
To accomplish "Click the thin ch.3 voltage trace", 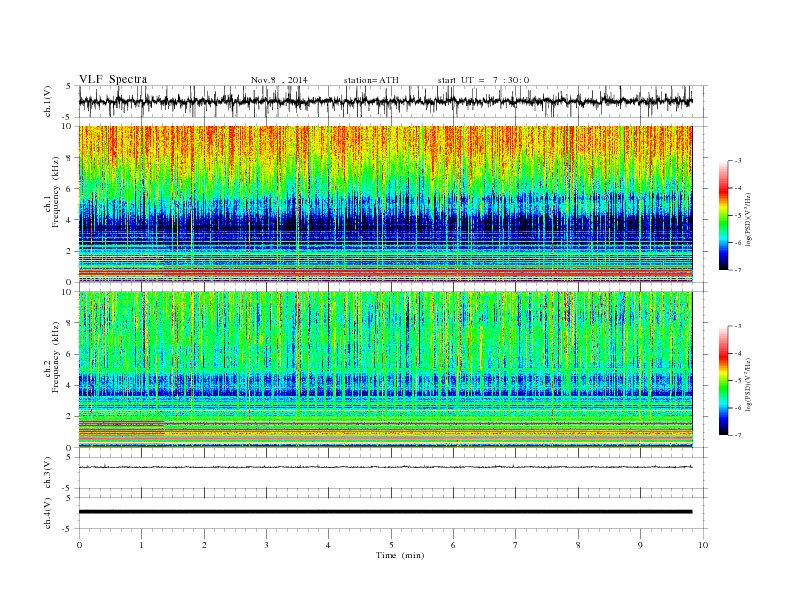I will 386,467.
